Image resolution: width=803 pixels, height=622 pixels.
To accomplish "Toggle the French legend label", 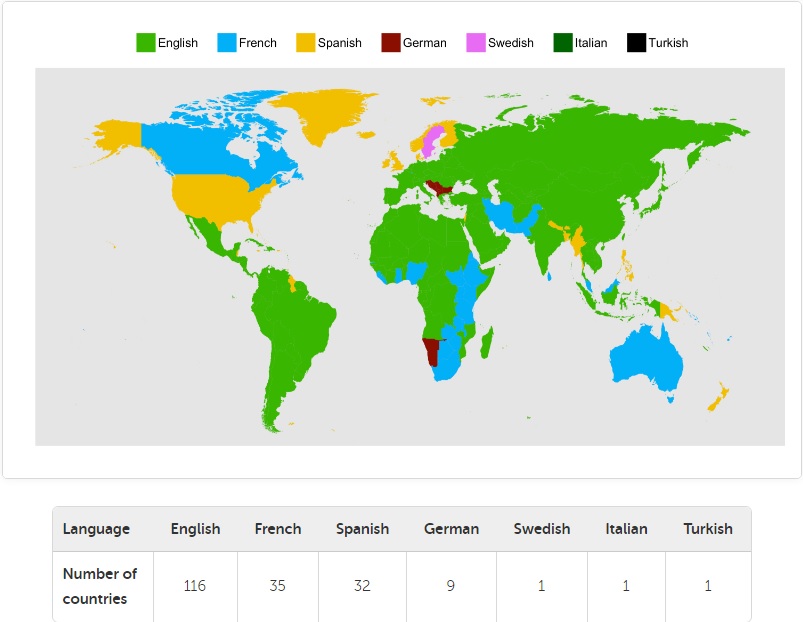I will (258, 43).
